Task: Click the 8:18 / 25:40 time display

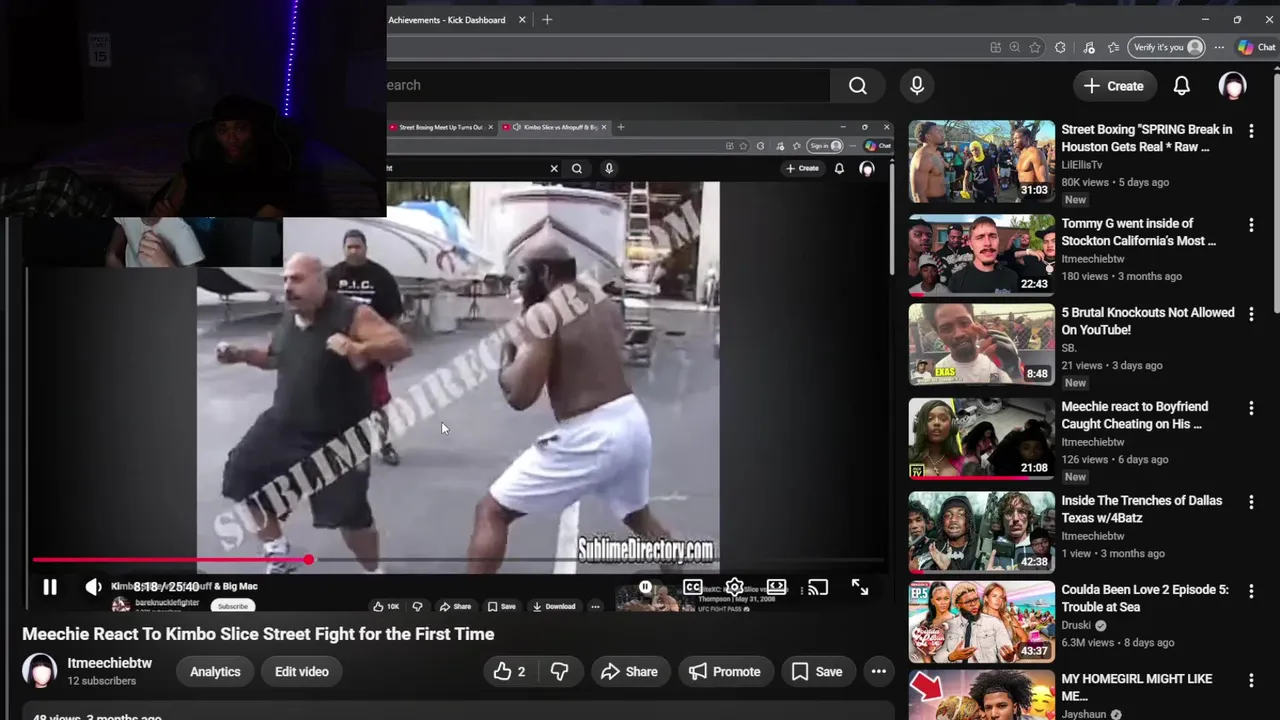Action: coord(166,587)
